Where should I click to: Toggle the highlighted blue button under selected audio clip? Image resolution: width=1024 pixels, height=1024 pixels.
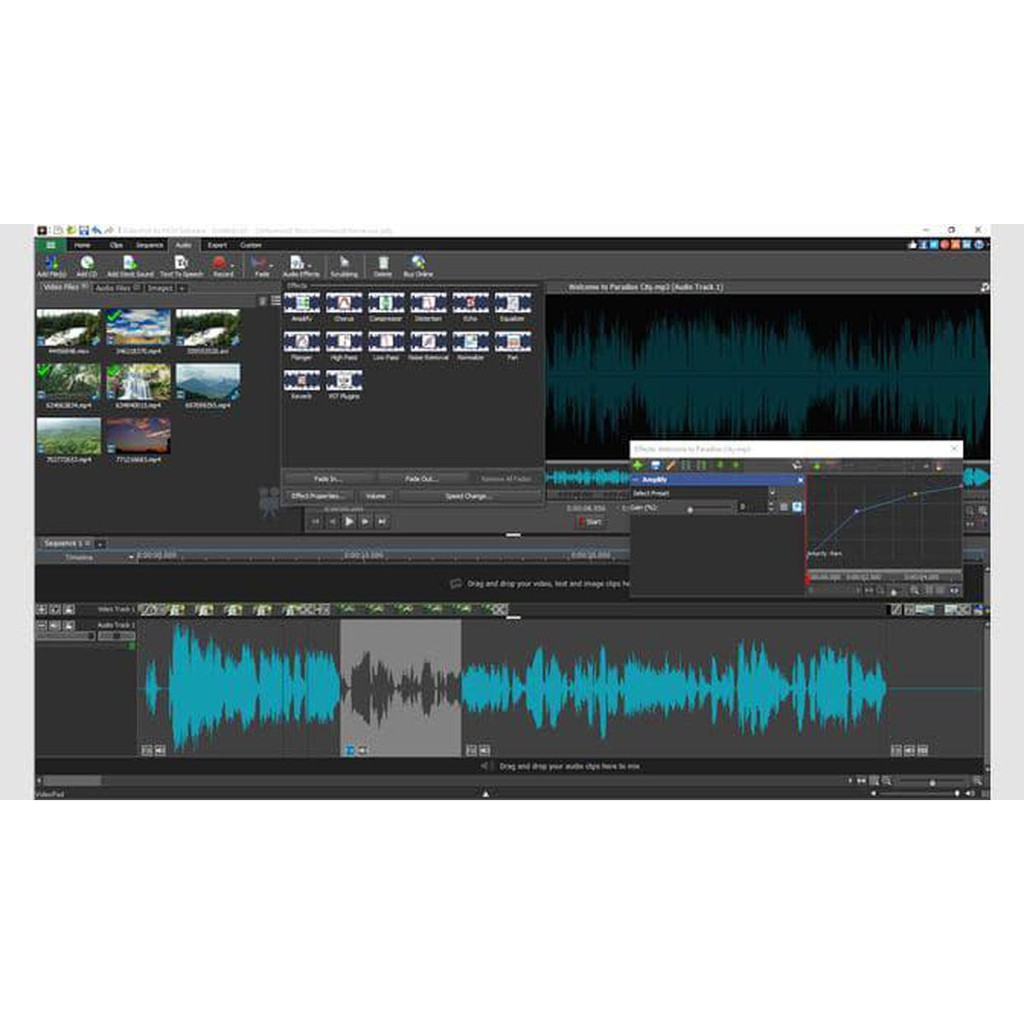(x=349, y=751)
